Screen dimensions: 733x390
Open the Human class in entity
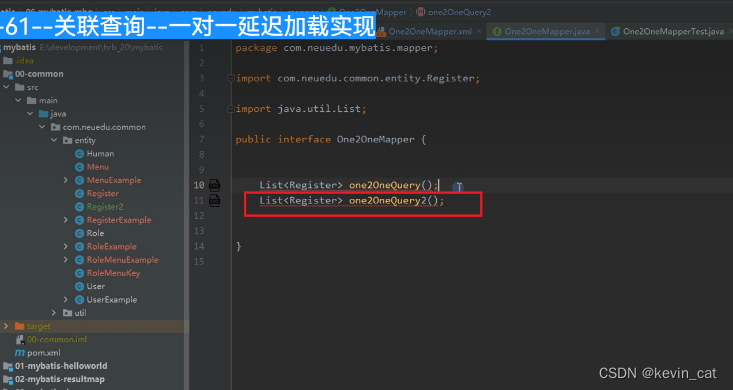point(100,153)
